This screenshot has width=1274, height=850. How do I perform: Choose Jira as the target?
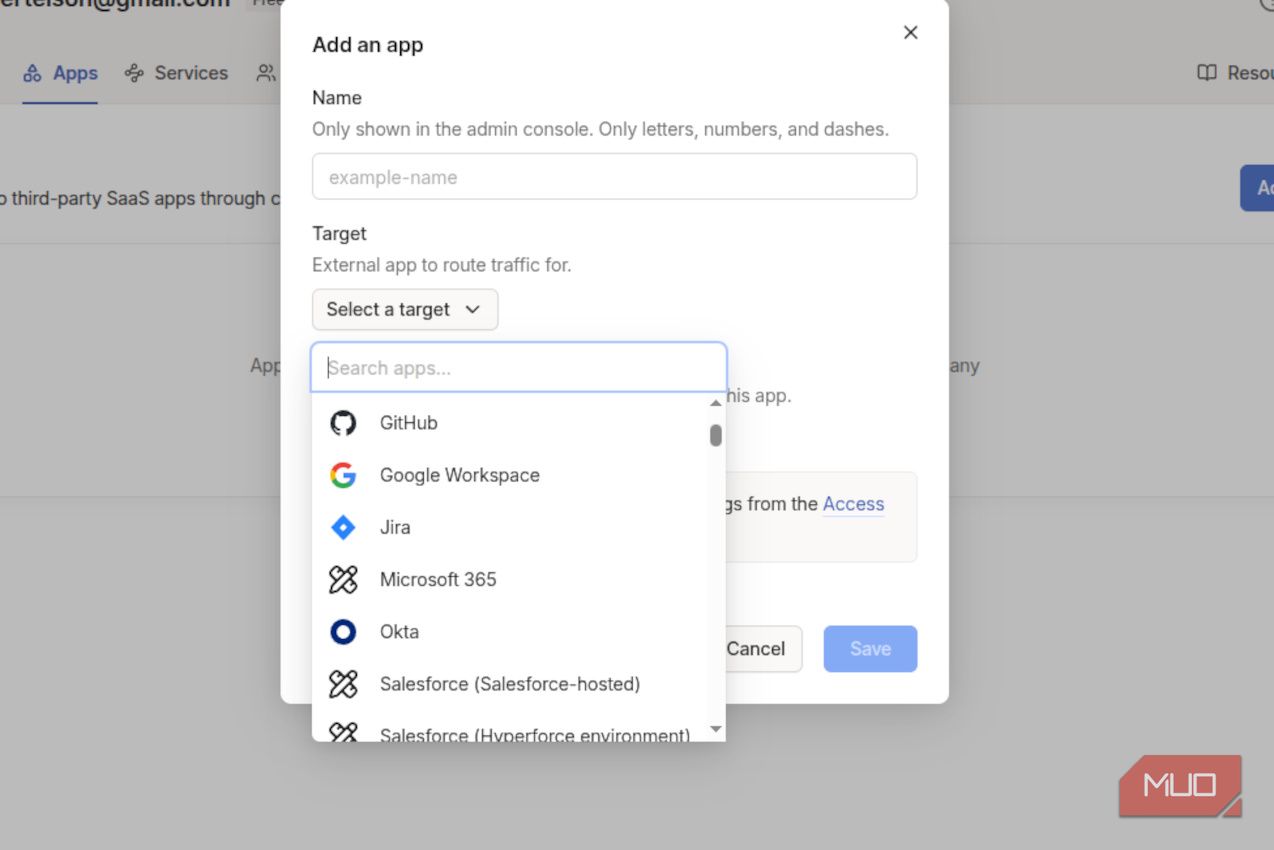coord(510,527)
